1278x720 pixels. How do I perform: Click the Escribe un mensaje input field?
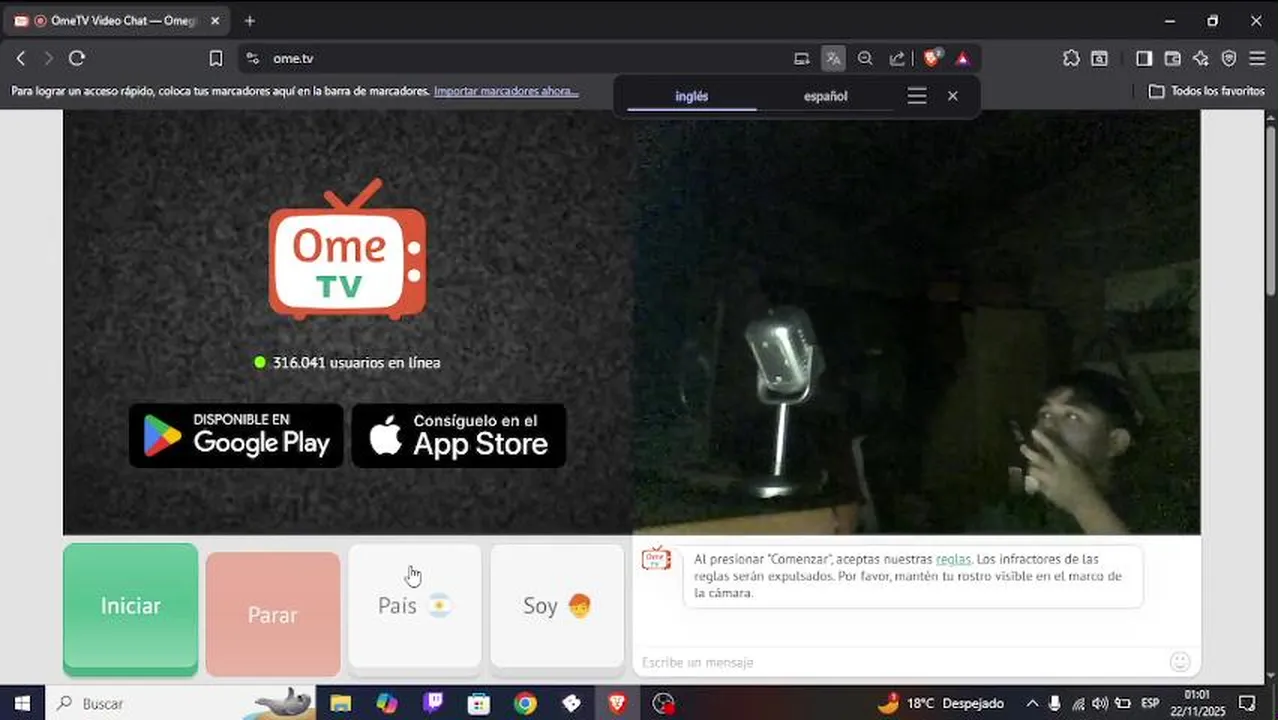tap(900, 662)
